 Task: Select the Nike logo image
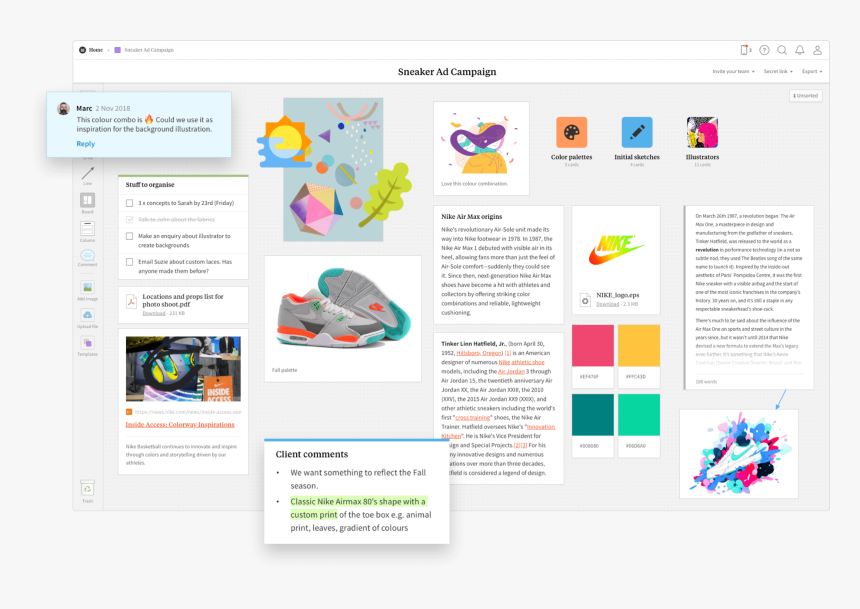point(616,250)
